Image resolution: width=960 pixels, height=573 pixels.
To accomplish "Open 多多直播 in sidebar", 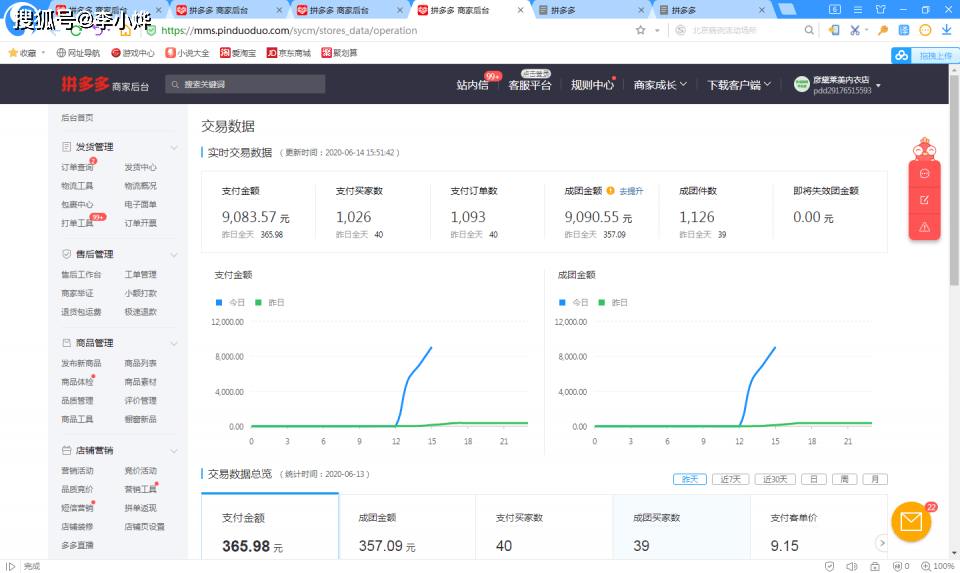I will 77,545.
